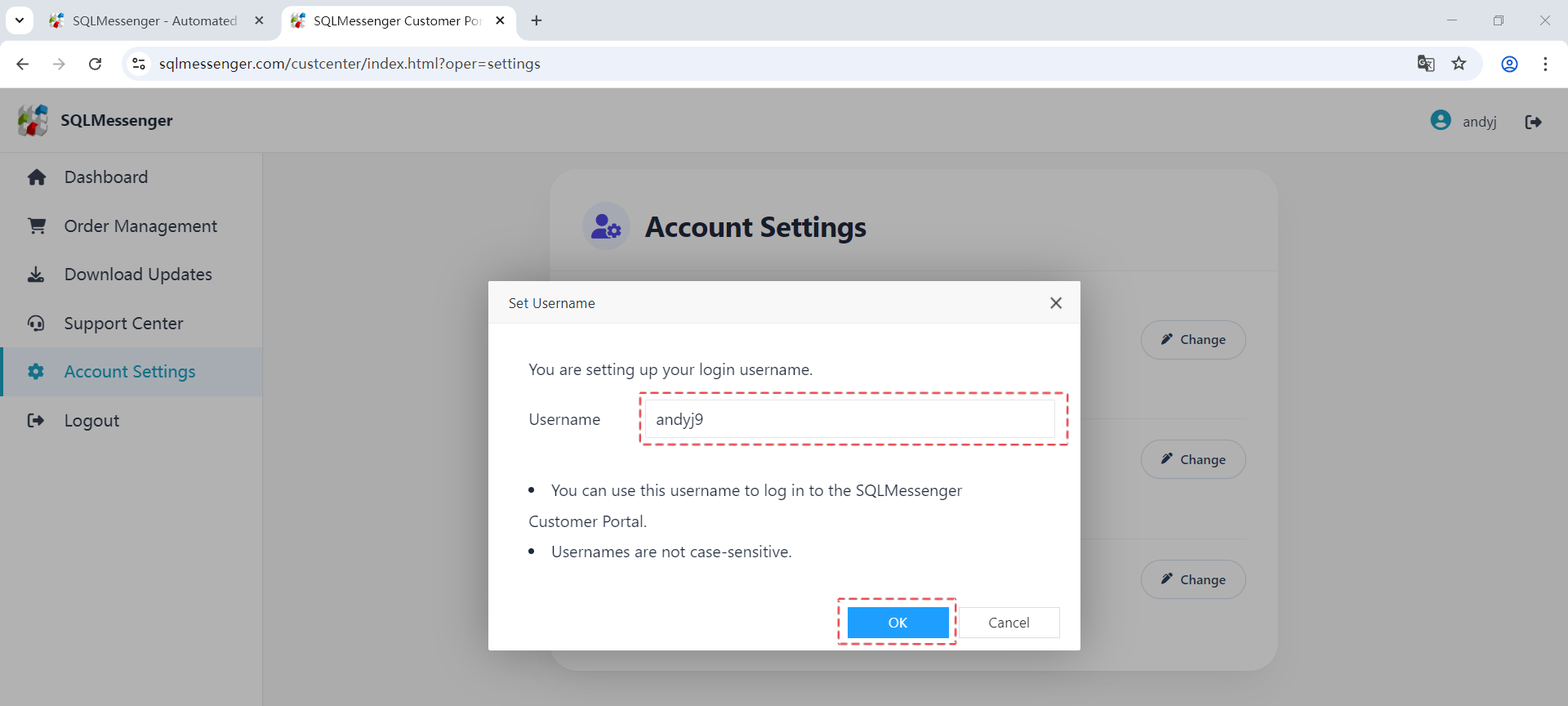Switch to SQLMessenger - Automated tab
This screenshot has height=706, width=1568.
click(x=154, y=20)
